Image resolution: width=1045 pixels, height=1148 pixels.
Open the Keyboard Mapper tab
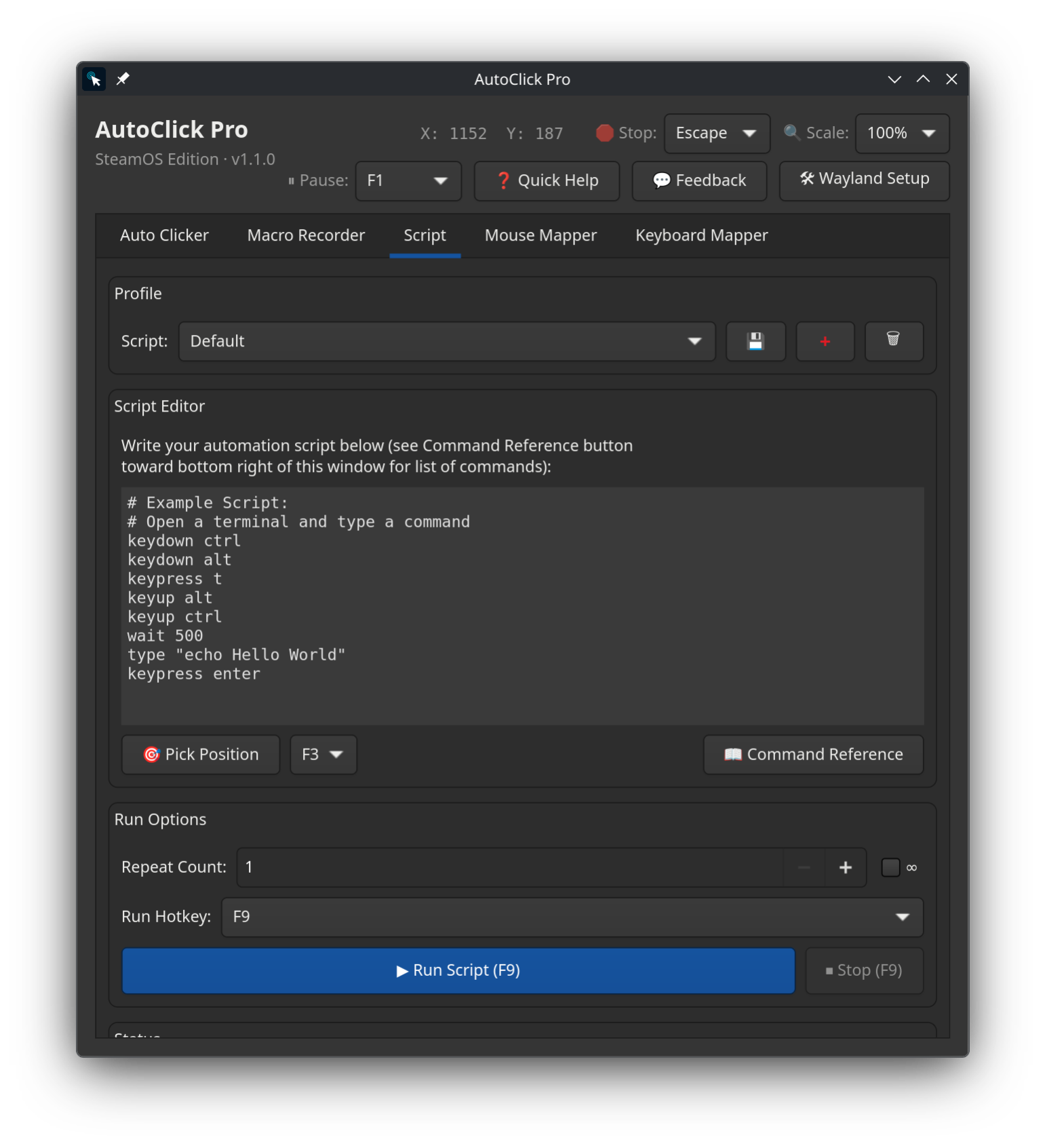[x=701, y=235]
